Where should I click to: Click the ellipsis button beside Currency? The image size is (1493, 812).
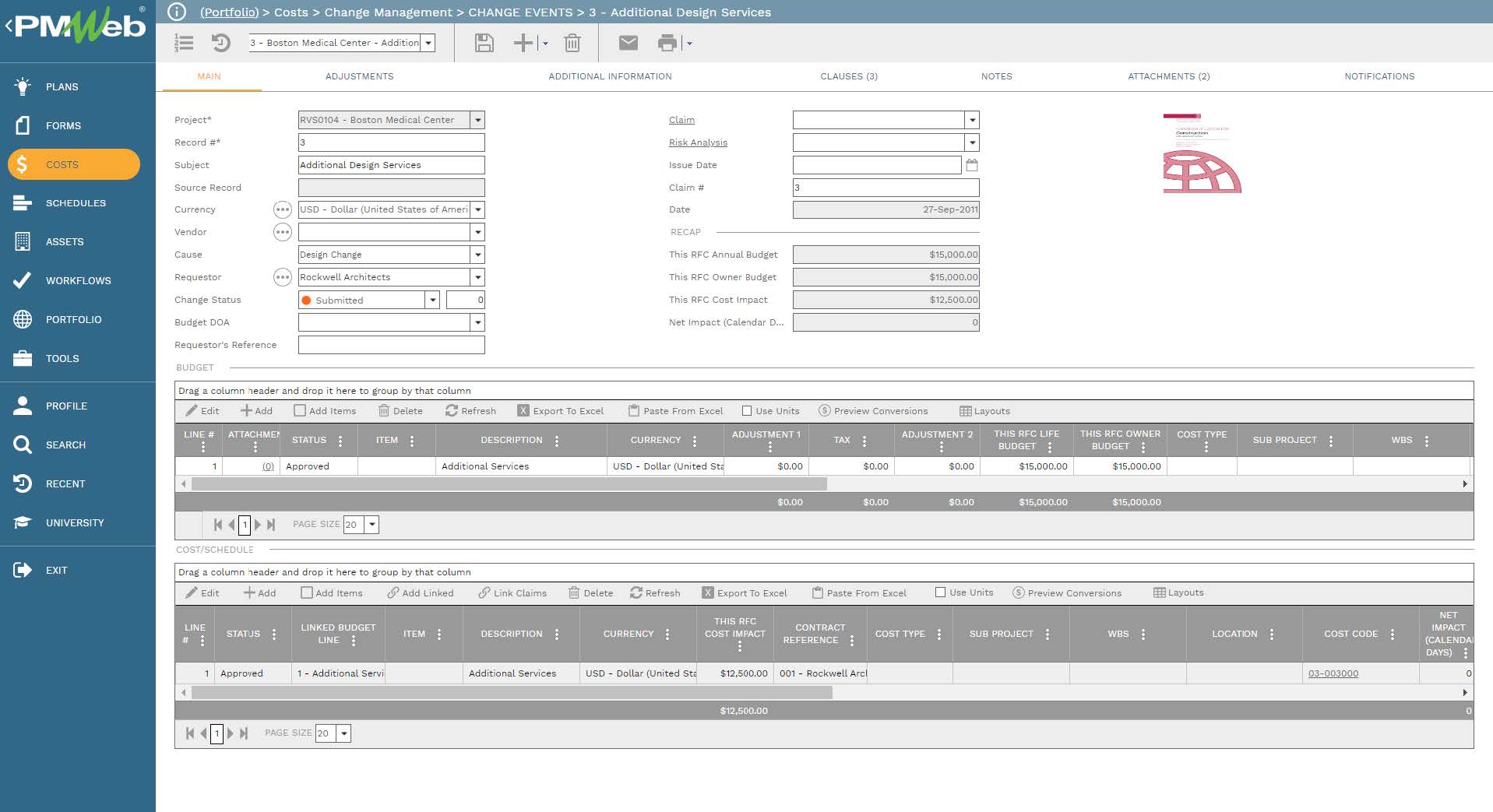coord(282,209)
